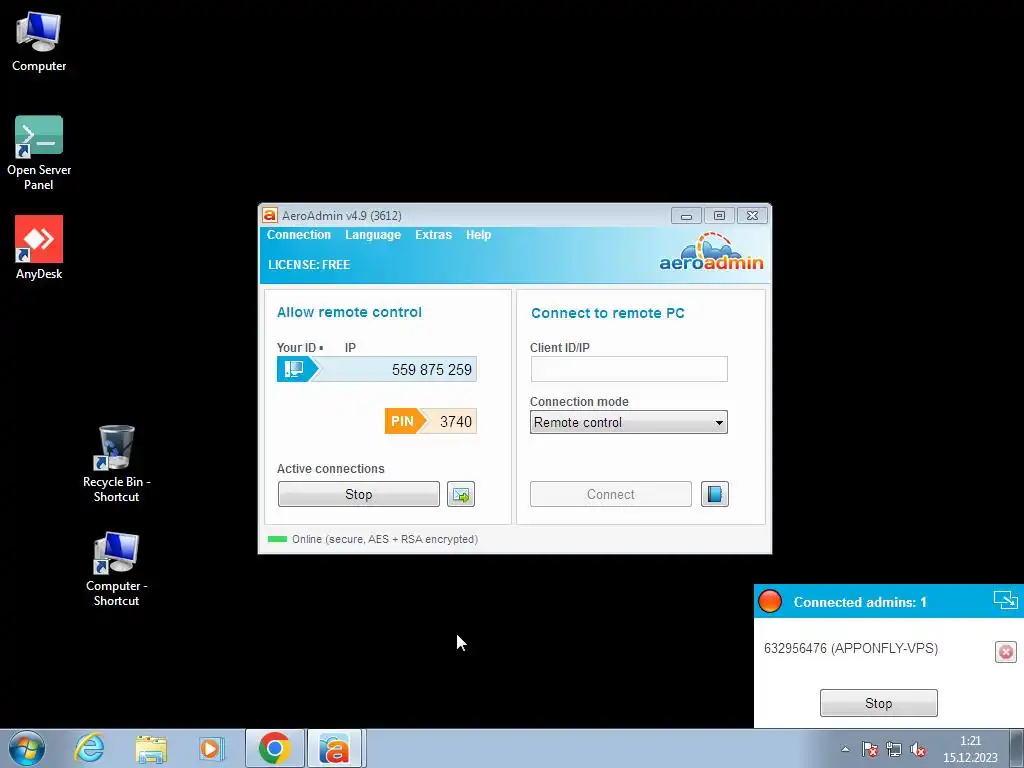The width and height of the screenshot is (1024, 768).
Task: Launch Internet Explorer from taskbar
Action: [89, 748]
